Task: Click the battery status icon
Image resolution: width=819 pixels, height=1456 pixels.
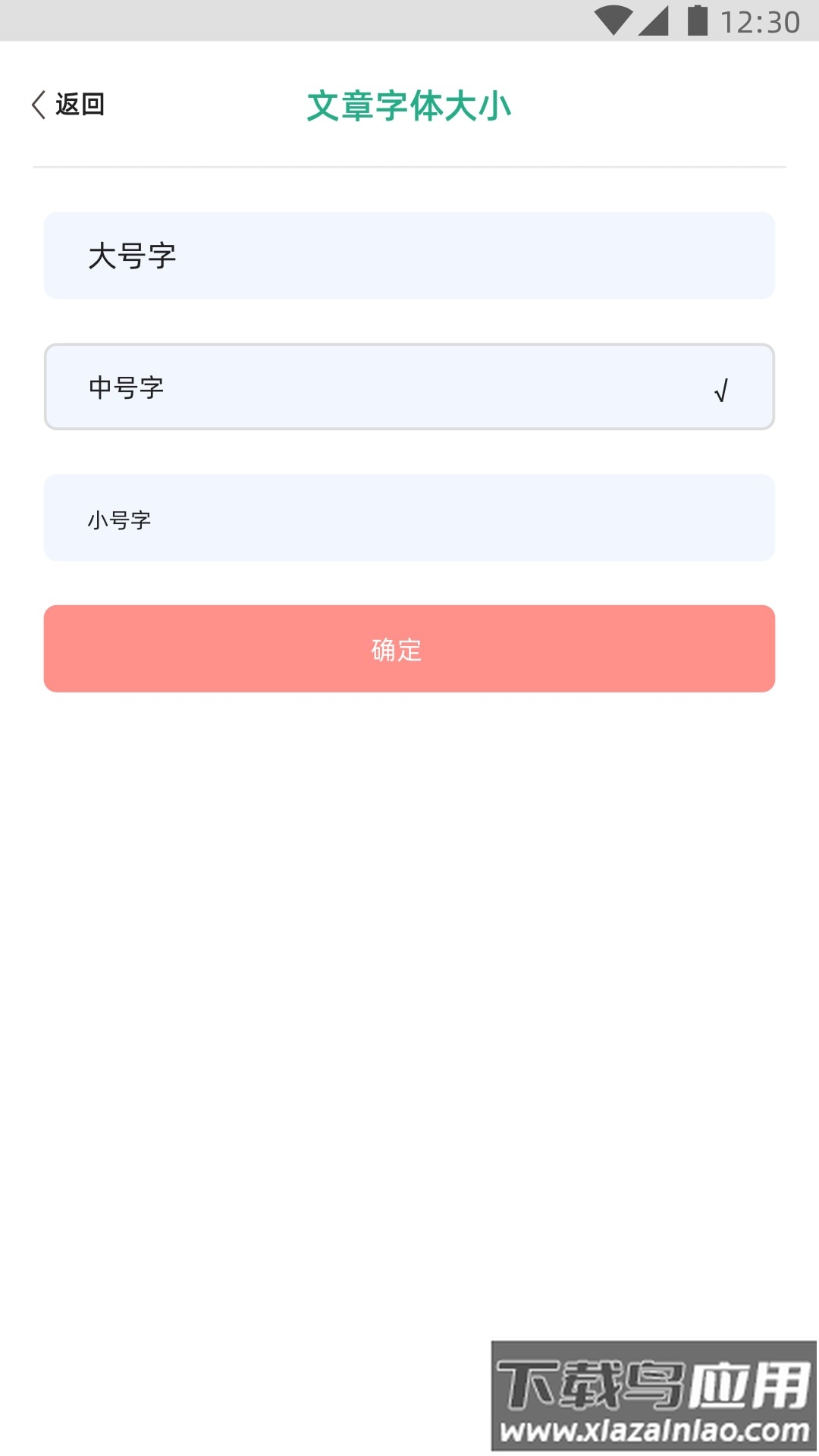Action: tap(697, 20)
